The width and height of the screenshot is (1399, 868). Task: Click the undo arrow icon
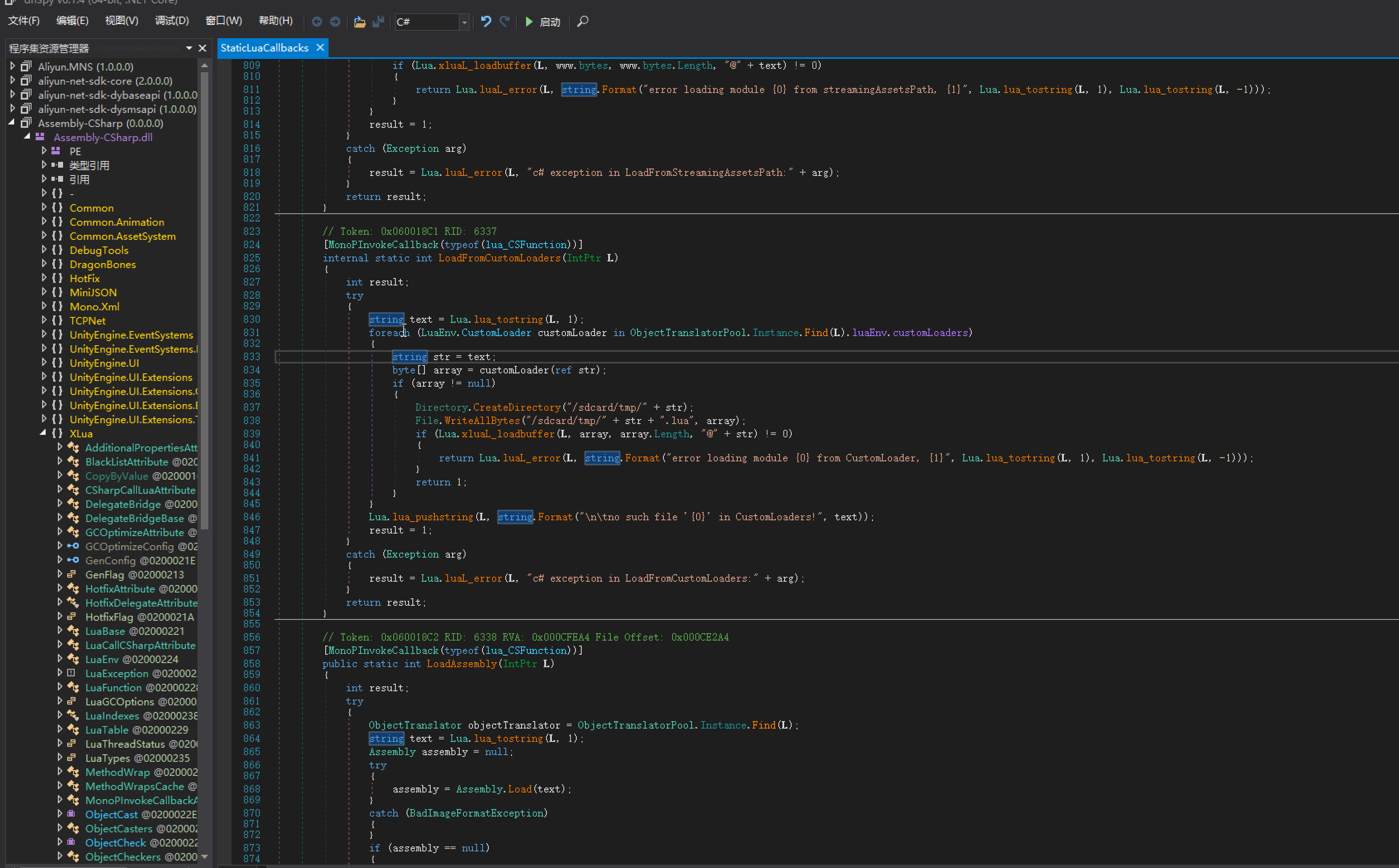point(486,21)
